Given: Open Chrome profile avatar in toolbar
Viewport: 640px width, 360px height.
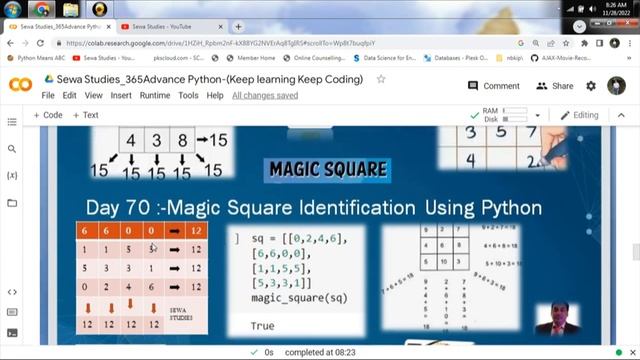Looking at the screenshot, I should click(x=615, y=43).
